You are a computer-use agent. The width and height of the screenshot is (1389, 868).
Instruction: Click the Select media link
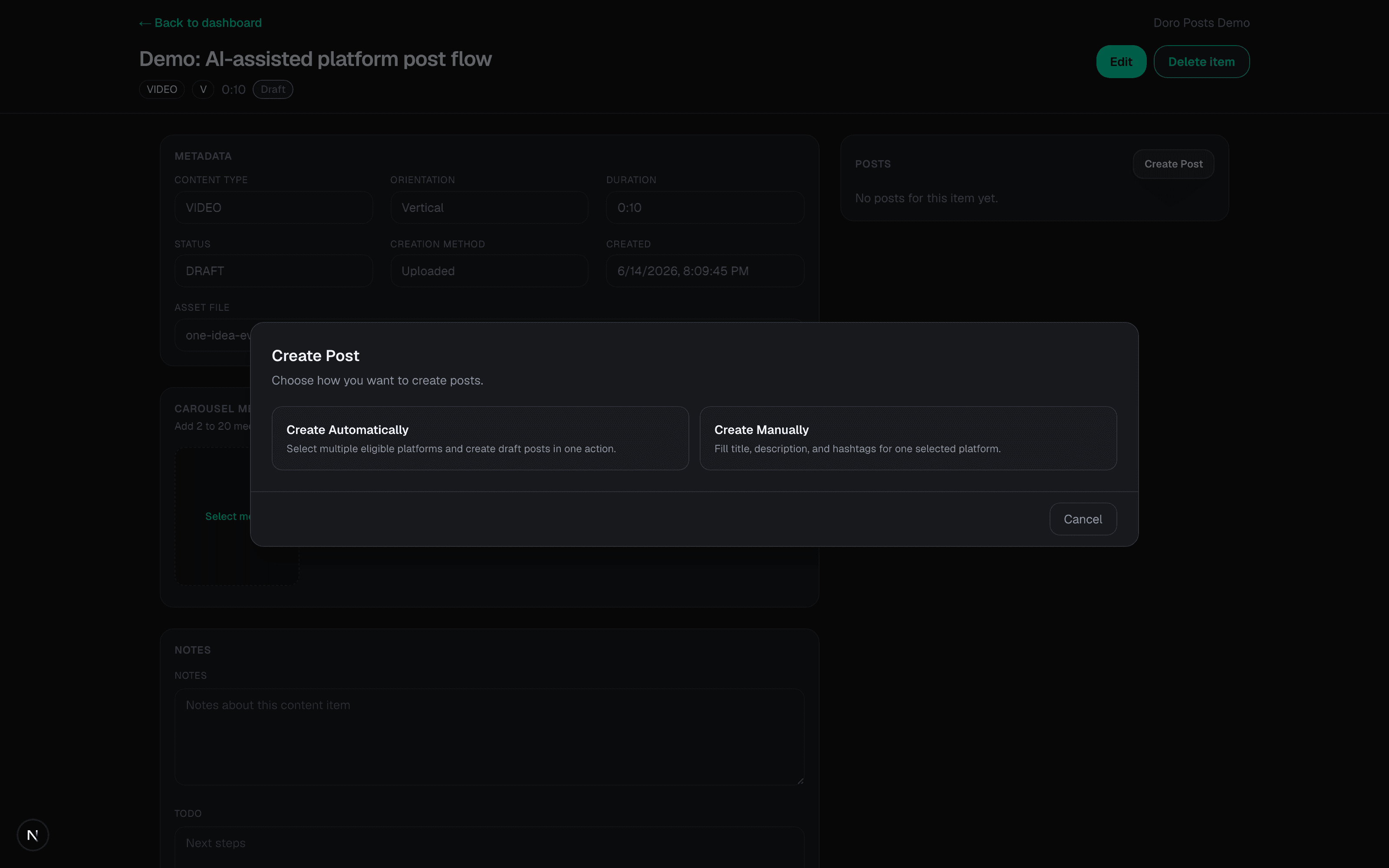pos(228,516)
